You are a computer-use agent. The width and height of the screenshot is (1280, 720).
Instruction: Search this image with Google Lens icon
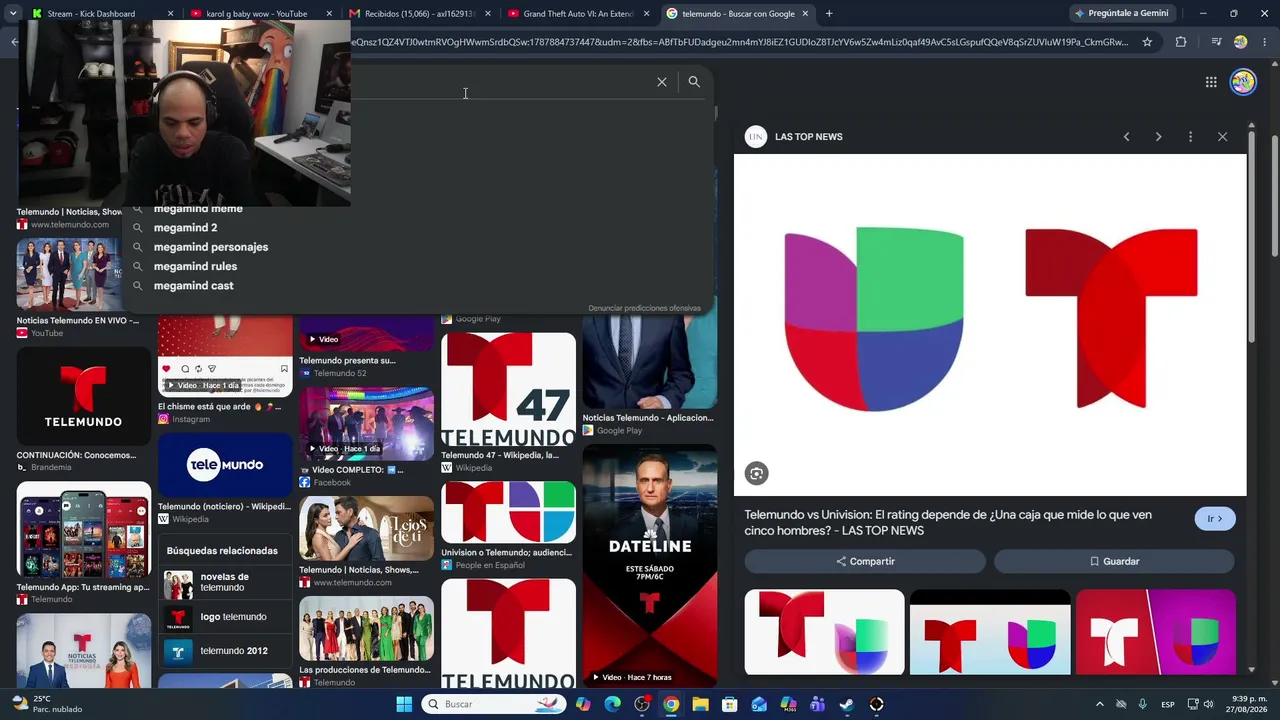(x=756, y=474)
